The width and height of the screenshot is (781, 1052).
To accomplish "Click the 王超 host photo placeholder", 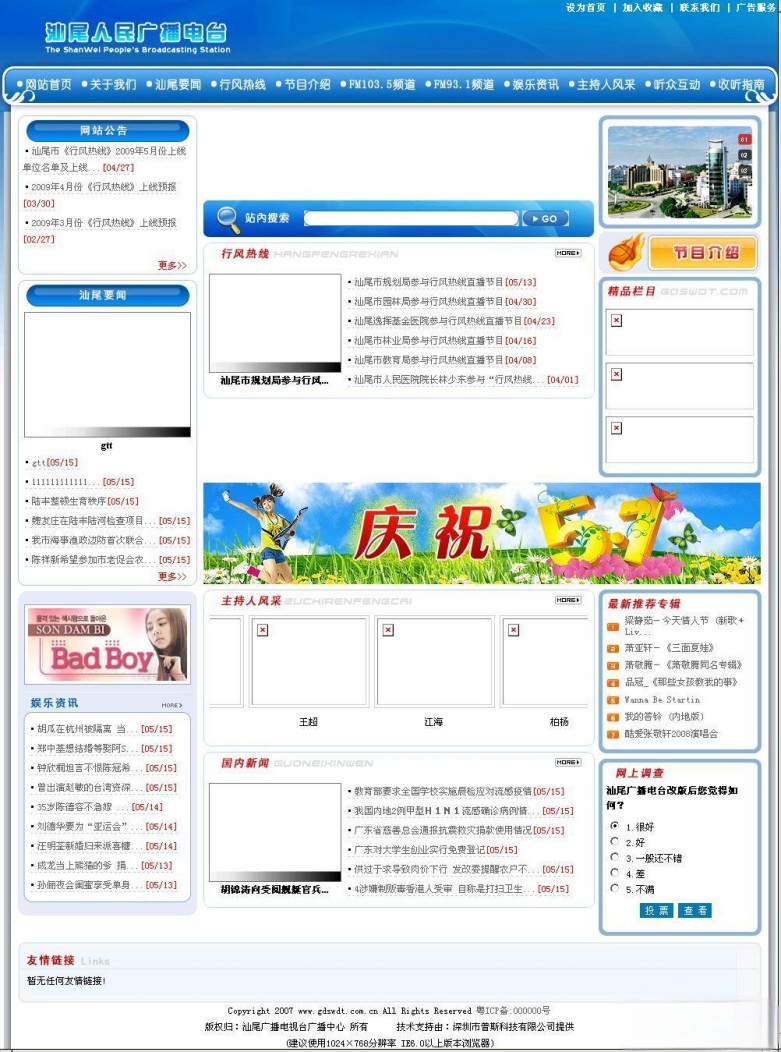I will [x=308, y=662].
